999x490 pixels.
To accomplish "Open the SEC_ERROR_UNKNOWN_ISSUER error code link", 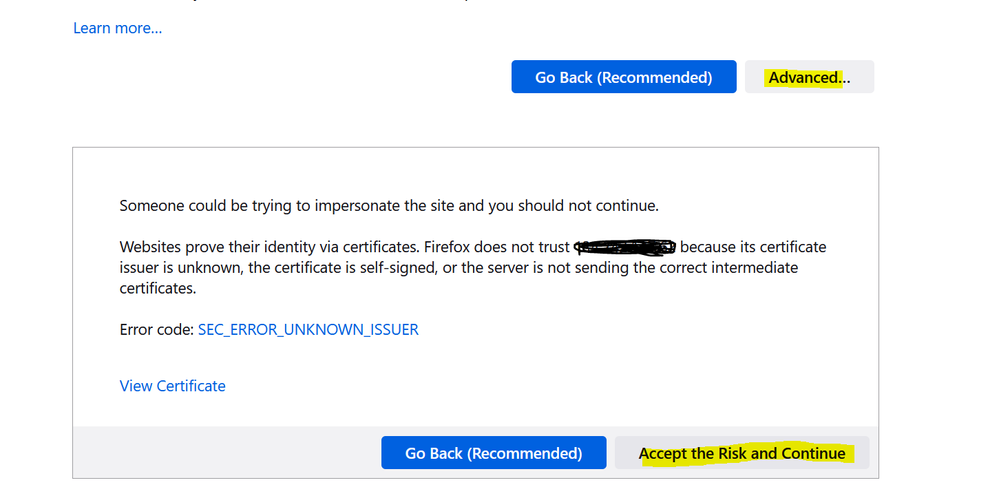I will [308, 329].
